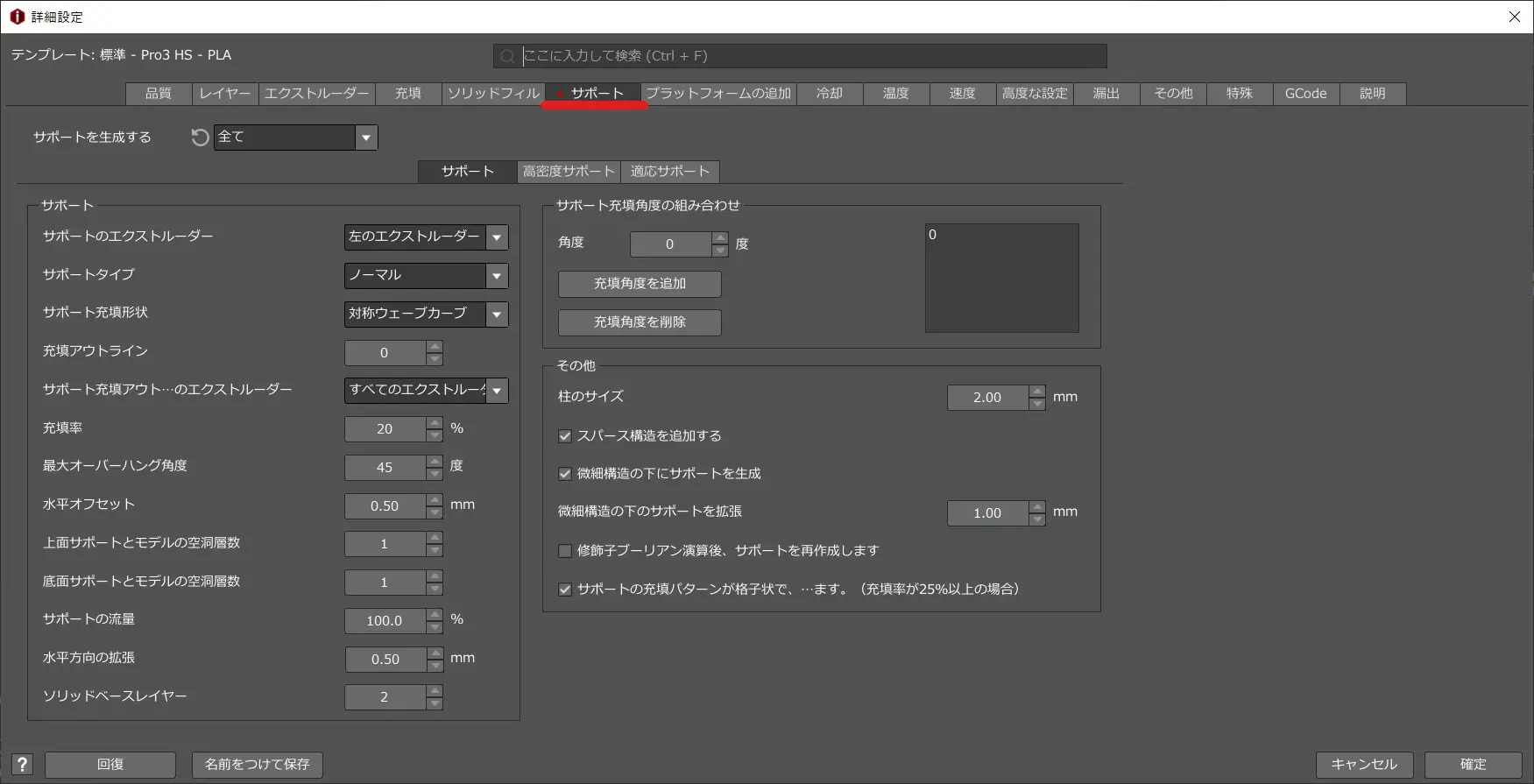1534x784 pixels.
Task: Click the search magnifier icon
Action: (x=507, y=57)
